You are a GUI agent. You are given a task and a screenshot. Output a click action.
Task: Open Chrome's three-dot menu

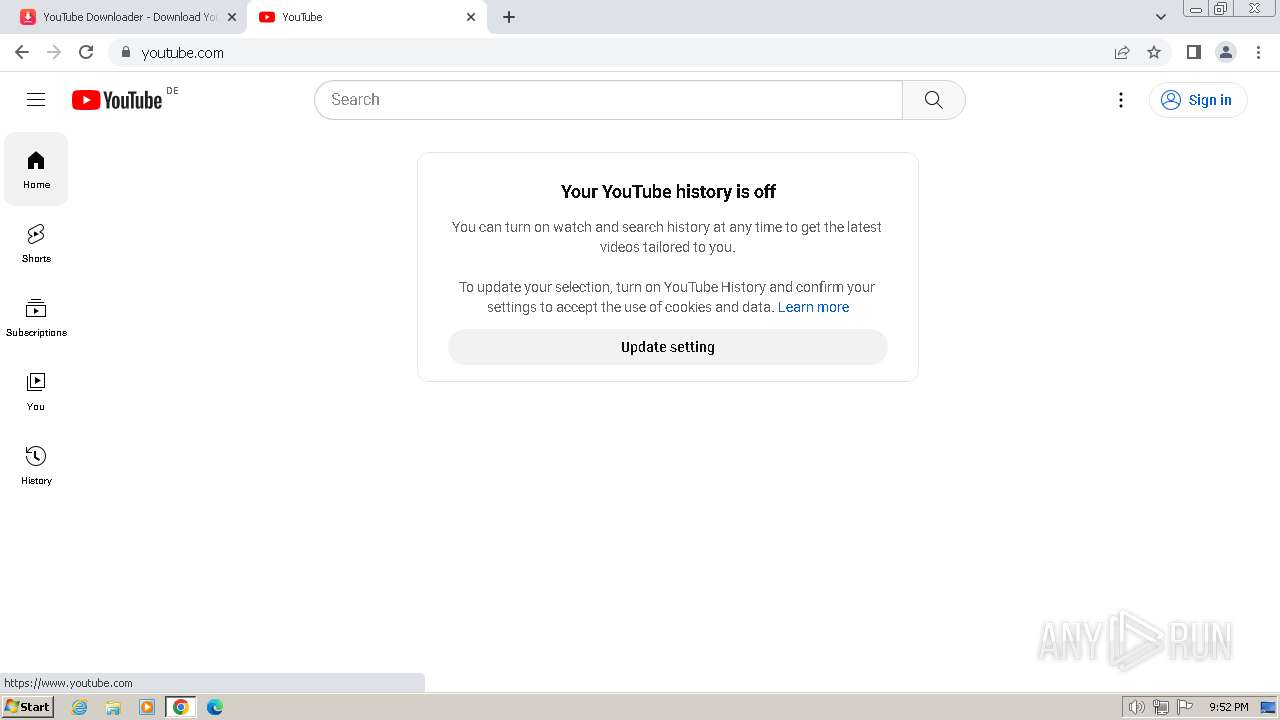(x=1258, y=52)
